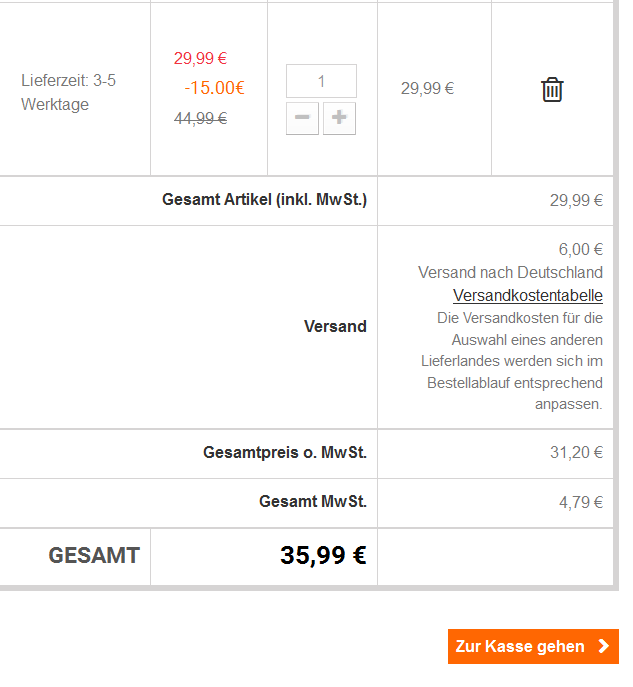Click the crossed-out original price 44,99 €
Viewport: 633px width, 687px height.
[x=200, y=118]
